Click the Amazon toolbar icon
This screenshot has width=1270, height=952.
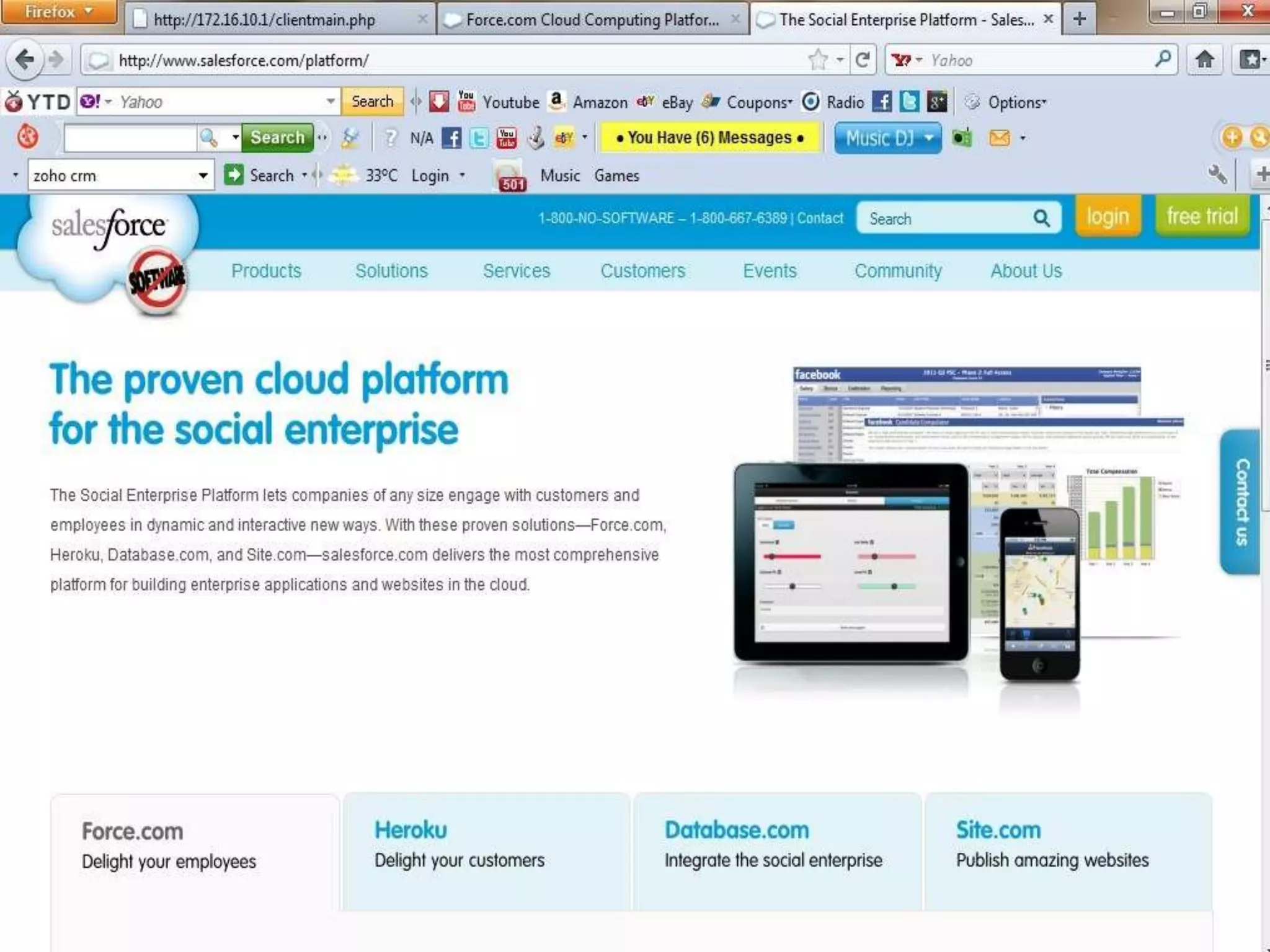click(x=557, y=102)
